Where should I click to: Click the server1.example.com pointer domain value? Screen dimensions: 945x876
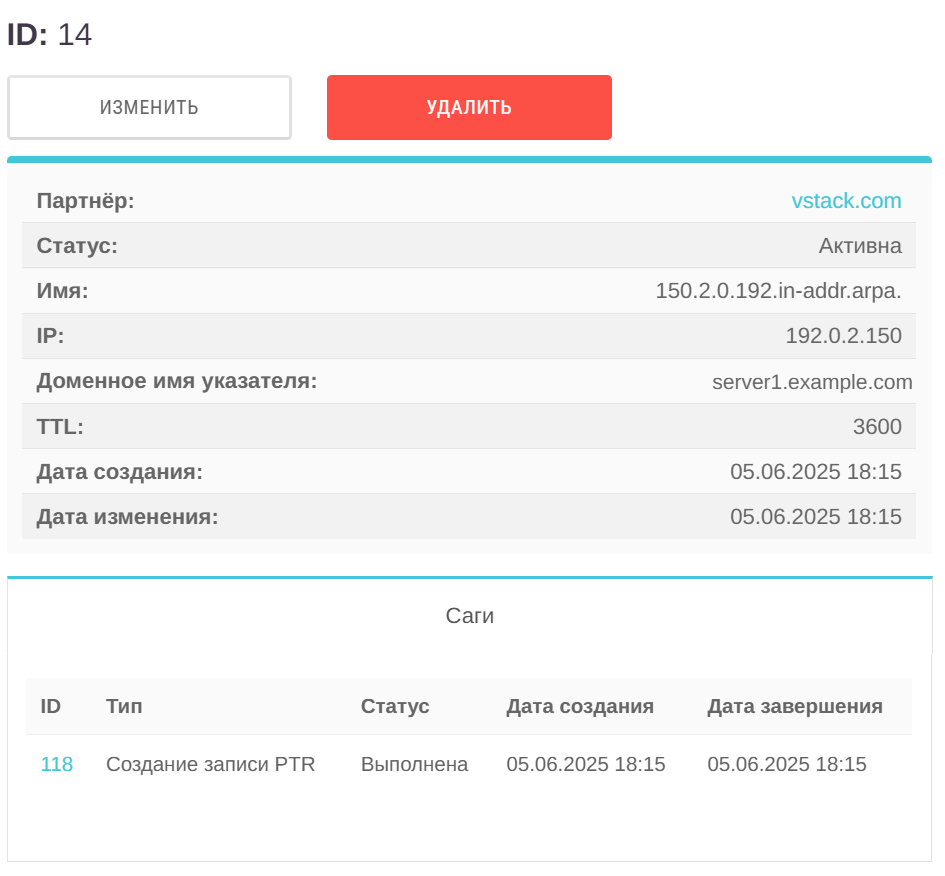click(x=812, y=382)
